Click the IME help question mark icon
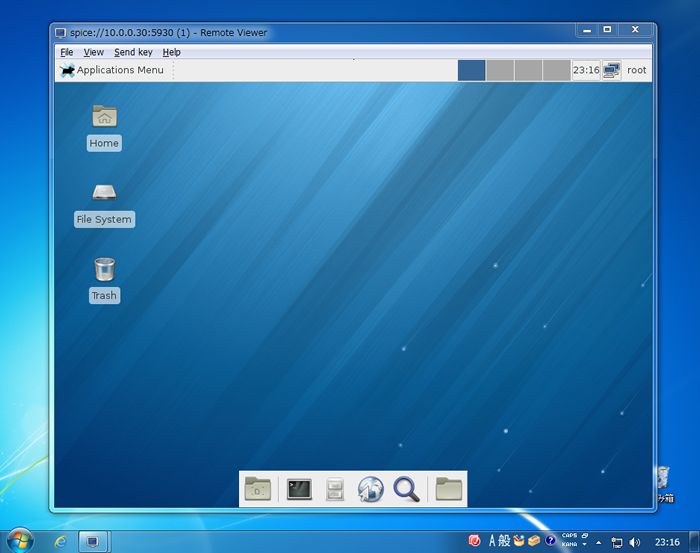Viewport: 700px width, 553px height. pos(550,541)
